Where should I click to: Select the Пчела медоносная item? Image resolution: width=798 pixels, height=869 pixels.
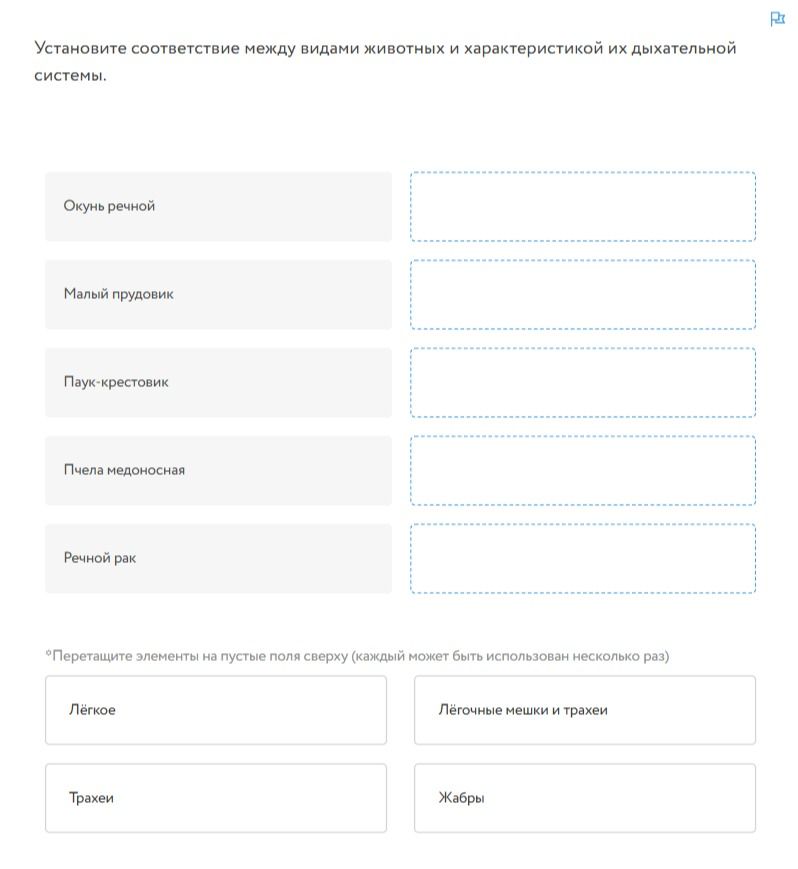point(218,471)
